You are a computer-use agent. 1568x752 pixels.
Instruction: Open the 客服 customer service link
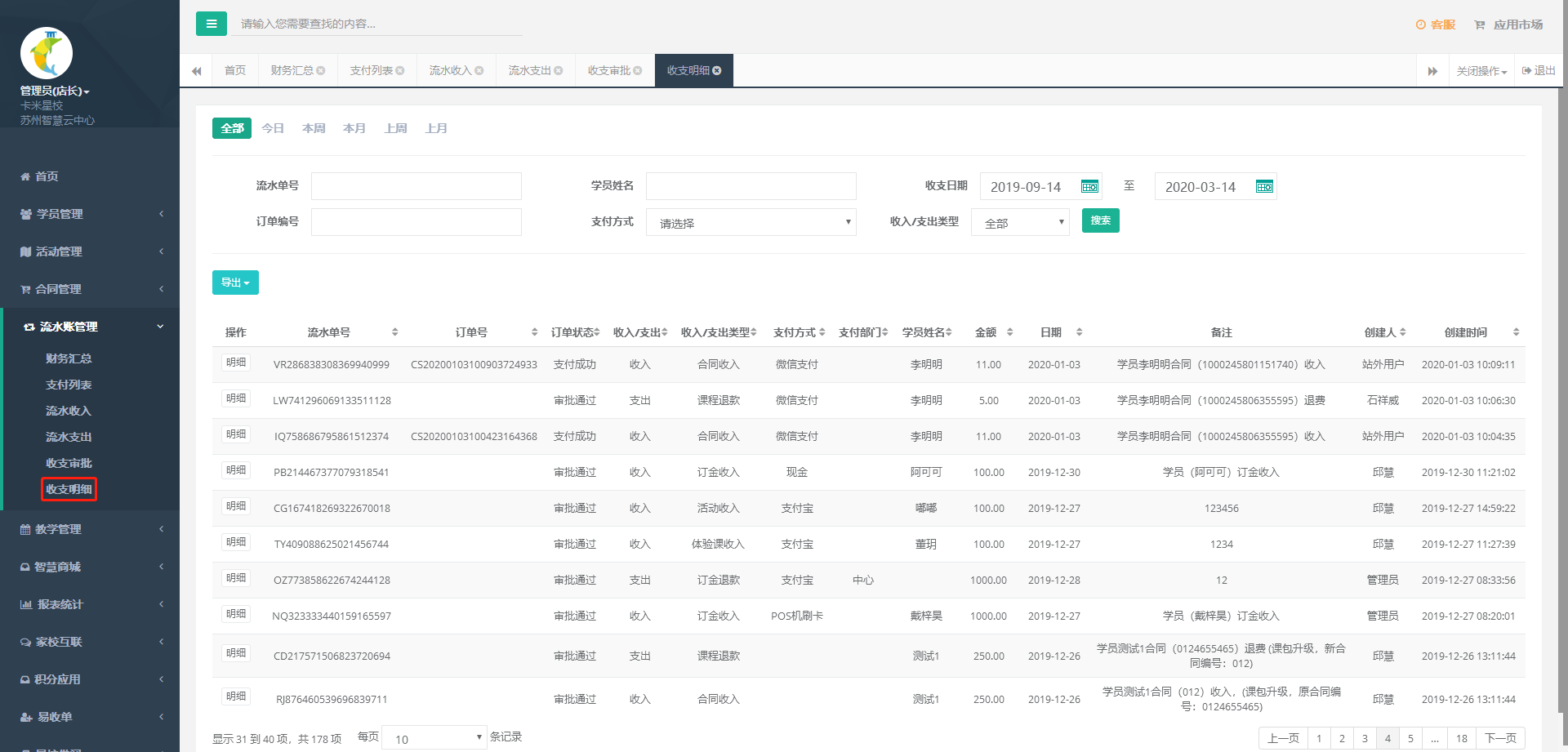[1436, 24]
